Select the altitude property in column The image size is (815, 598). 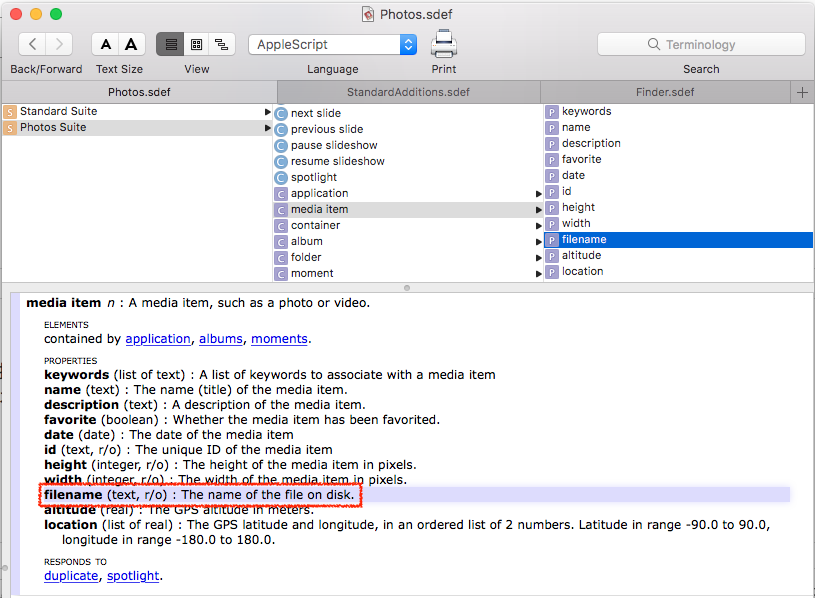click(x=678, y=256)
